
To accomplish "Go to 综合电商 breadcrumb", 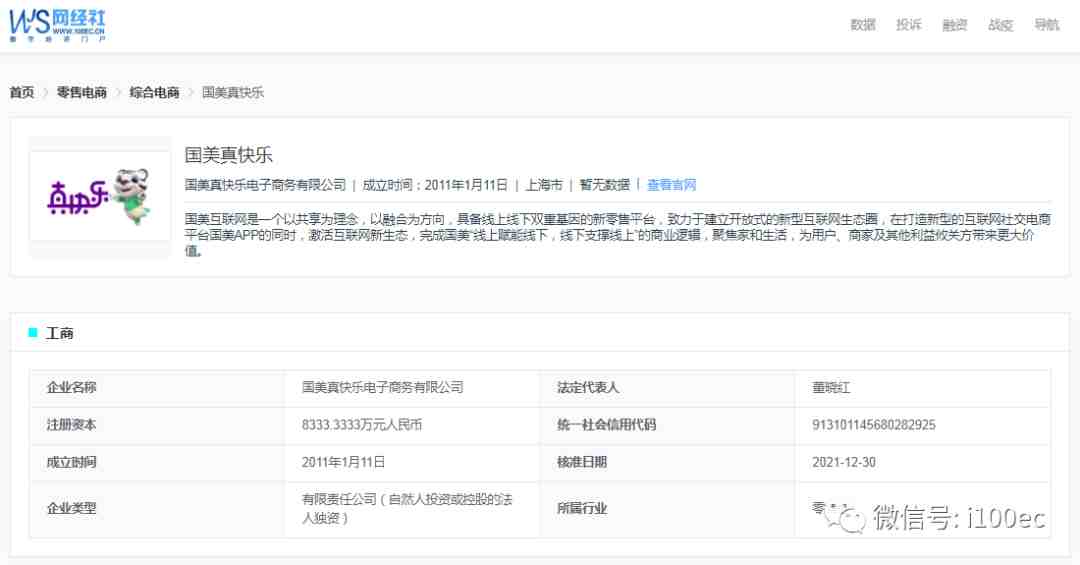I will (x=154, y=92).
